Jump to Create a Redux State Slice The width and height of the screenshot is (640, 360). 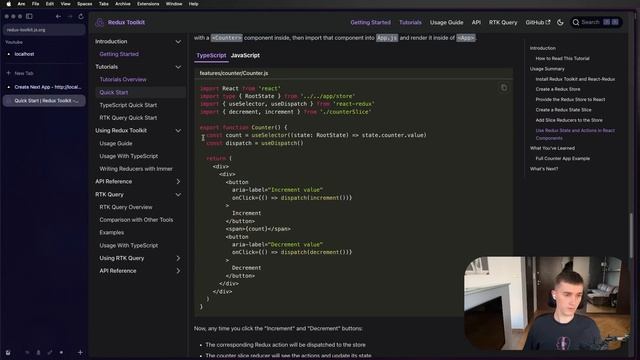coord(563,110)
